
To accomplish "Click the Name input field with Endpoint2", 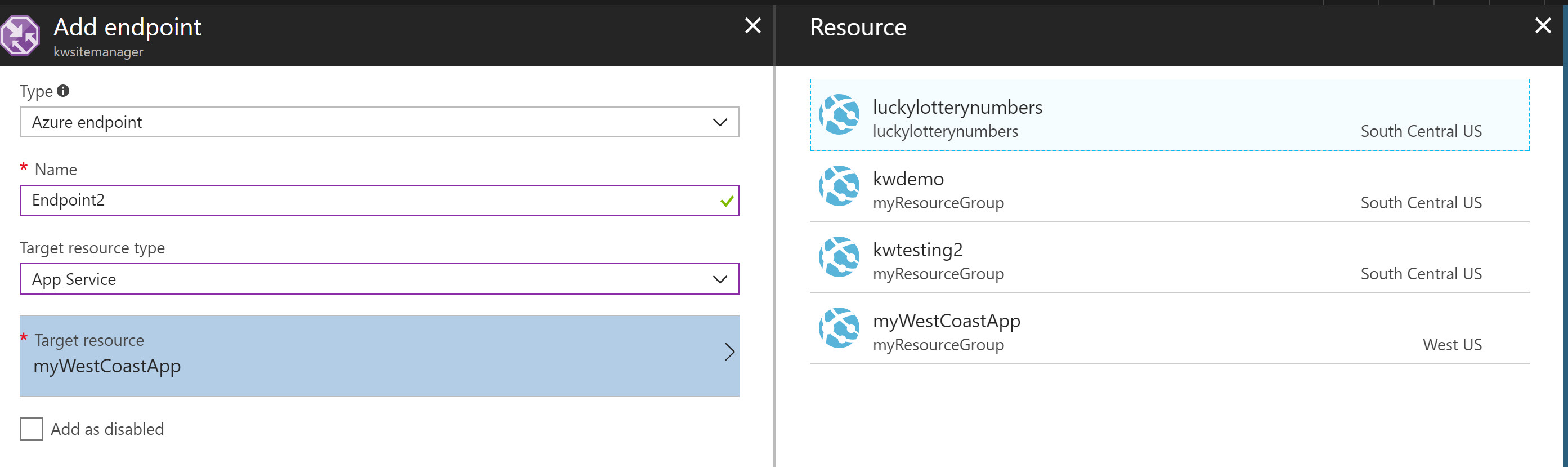I will (x=379, y=201).
